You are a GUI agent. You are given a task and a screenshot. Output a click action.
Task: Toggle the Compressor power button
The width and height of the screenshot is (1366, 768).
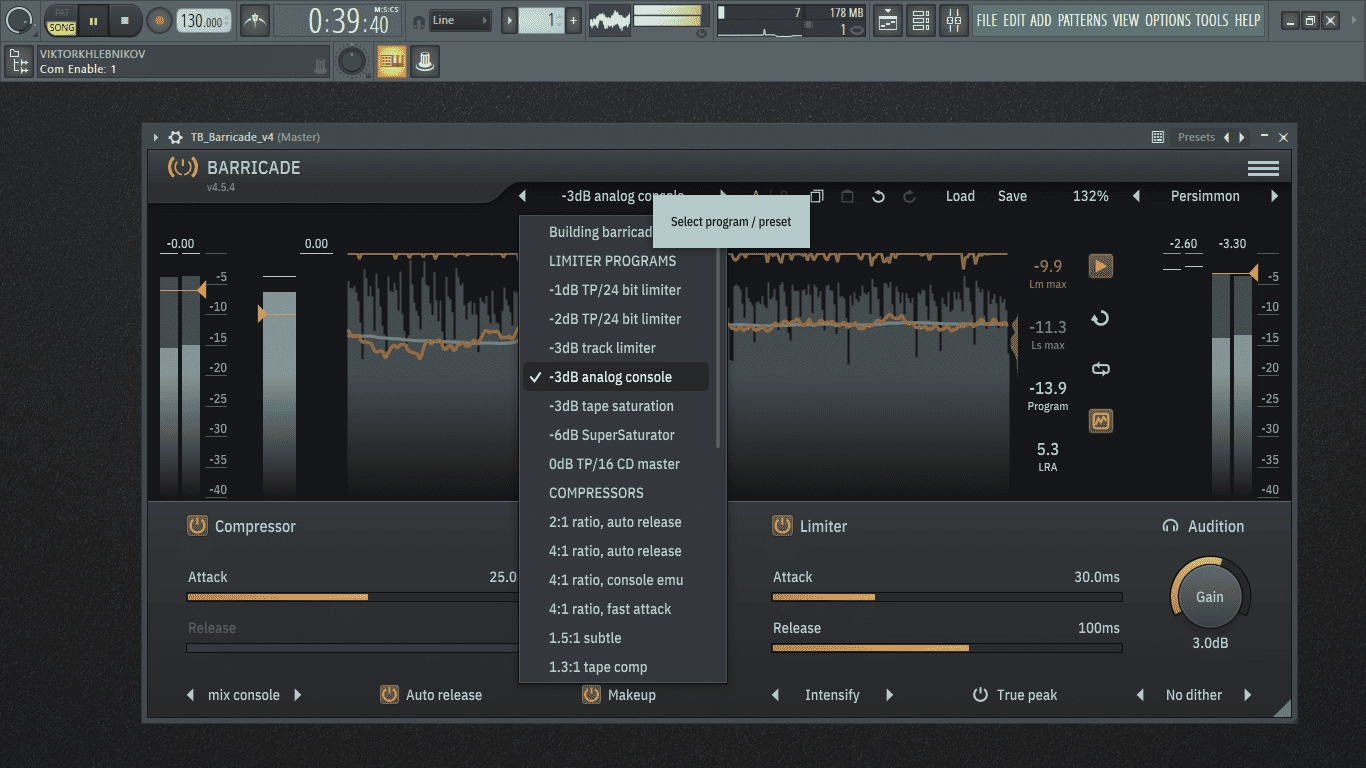pos(197,526)
